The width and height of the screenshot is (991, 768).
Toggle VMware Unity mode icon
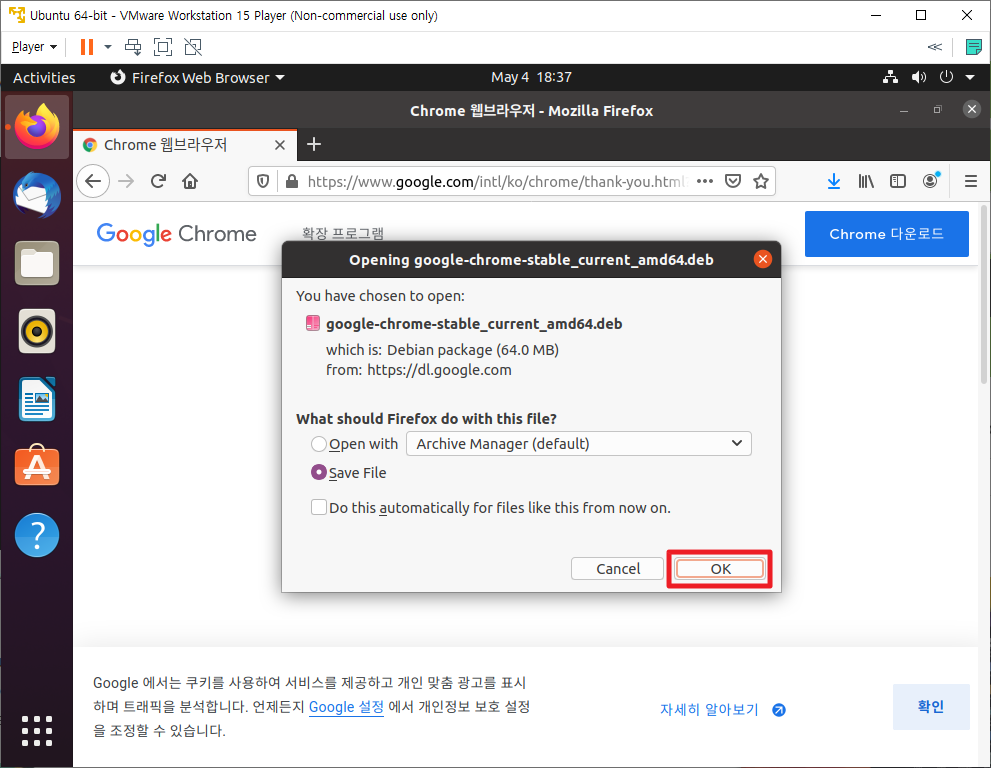[x=193, y=47]
